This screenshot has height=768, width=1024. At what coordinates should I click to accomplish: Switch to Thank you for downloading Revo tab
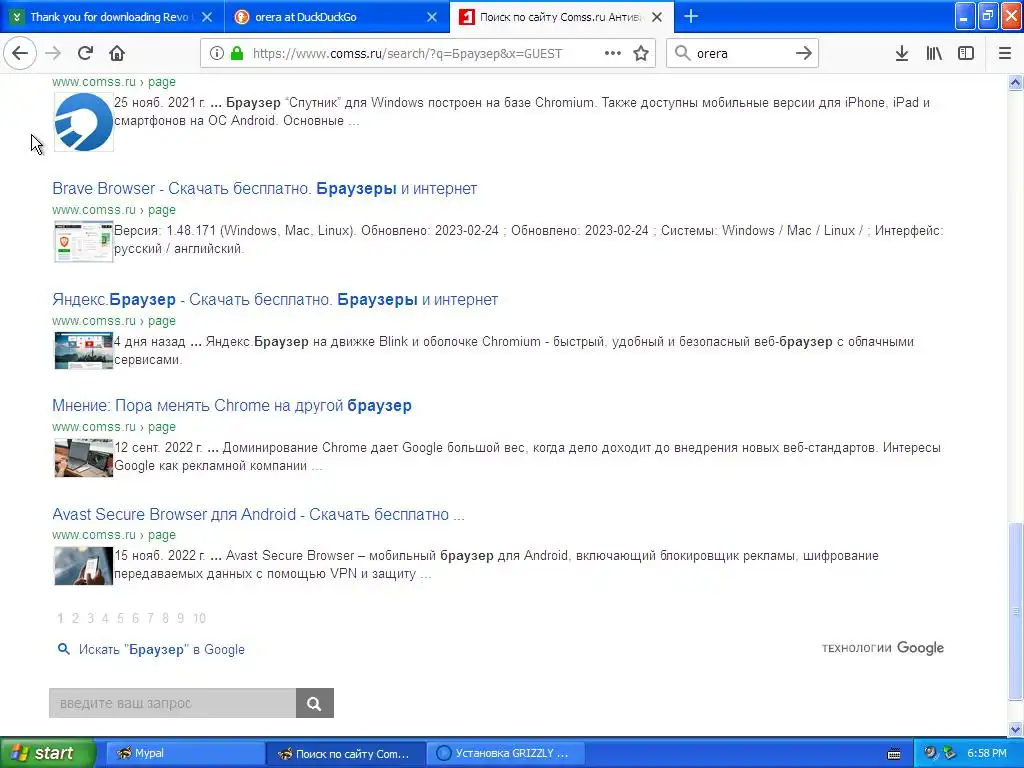(x=112, y=17)
